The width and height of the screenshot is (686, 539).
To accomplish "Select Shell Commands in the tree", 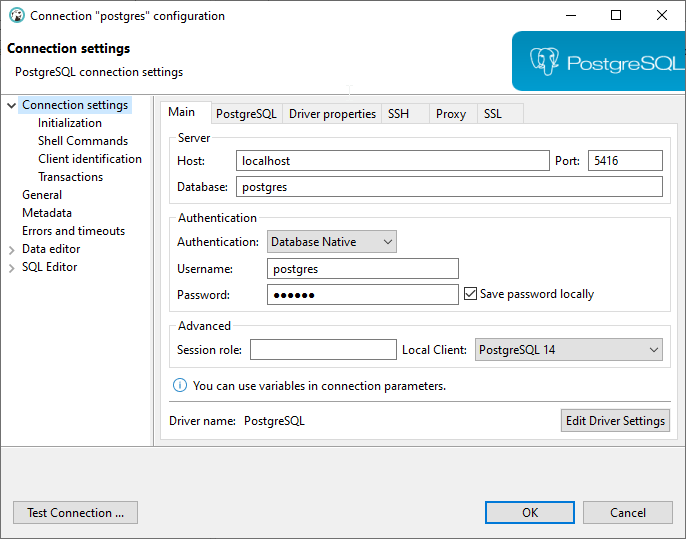I will pos(83,141).
